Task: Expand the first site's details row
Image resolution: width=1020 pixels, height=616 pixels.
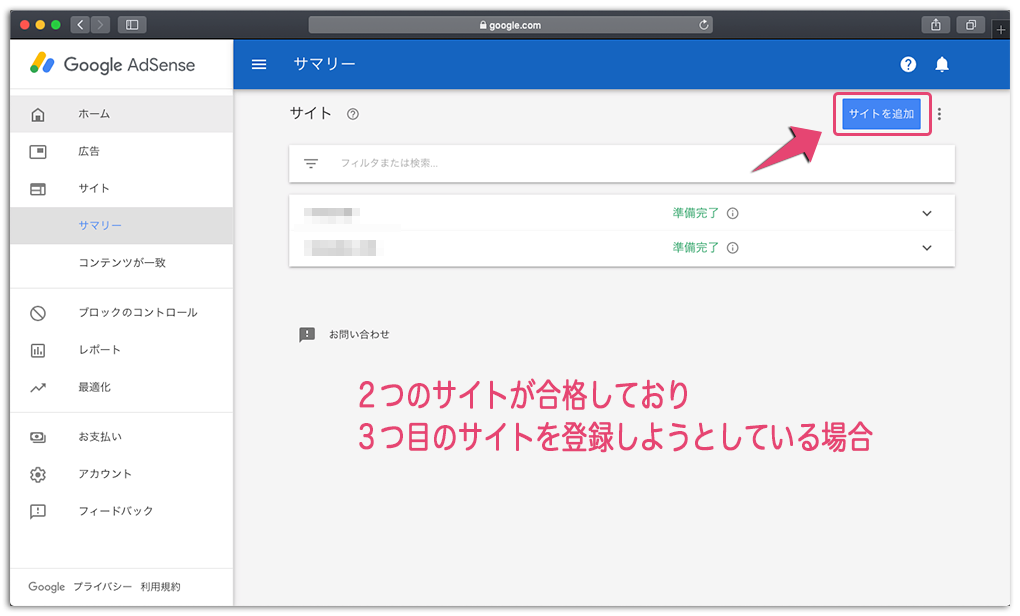Action: click(x=926, y=213)
